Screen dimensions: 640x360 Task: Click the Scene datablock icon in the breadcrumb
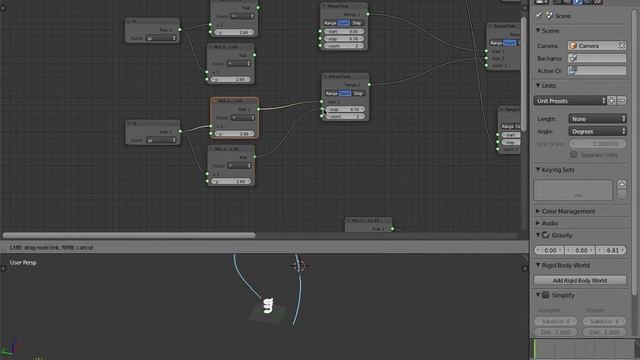click(549, 16)
